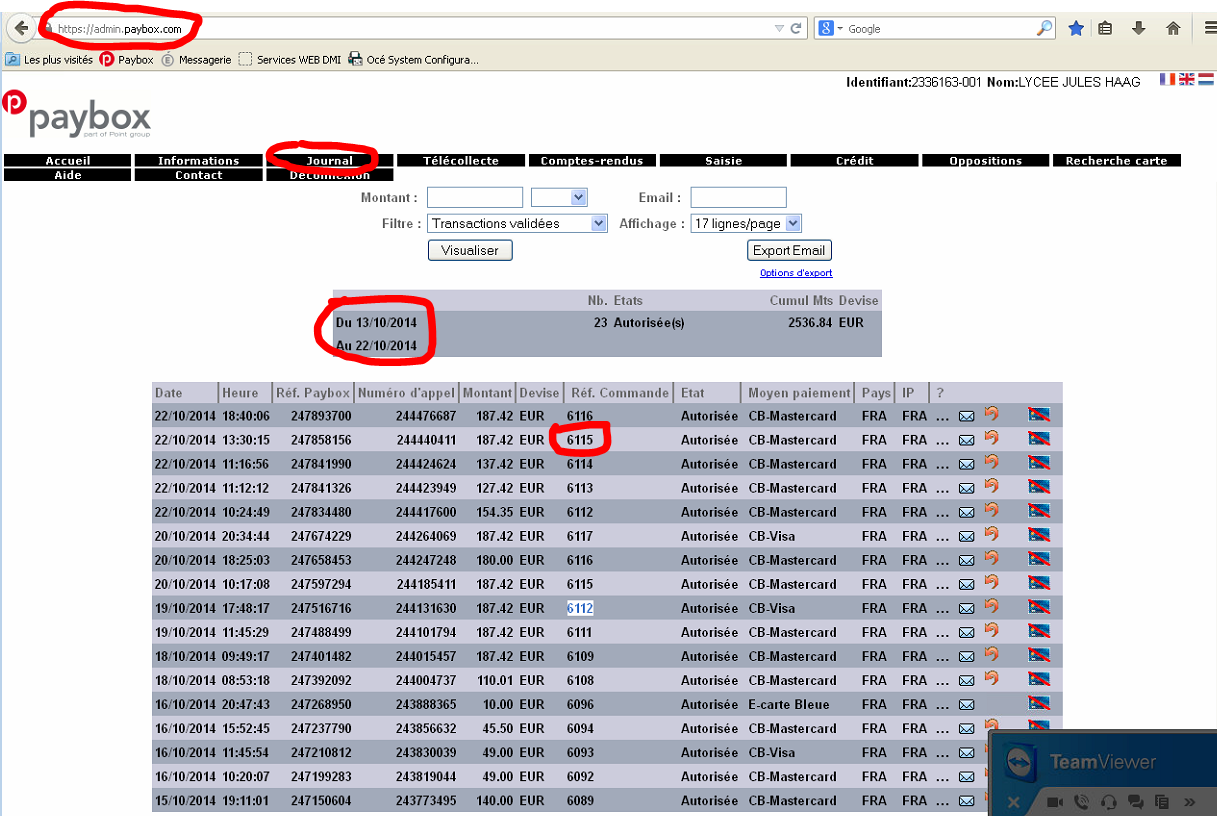Open the URL bar history dropdown arrow
The width and height of the screenshot is (1217, 816).
[780, 29]
